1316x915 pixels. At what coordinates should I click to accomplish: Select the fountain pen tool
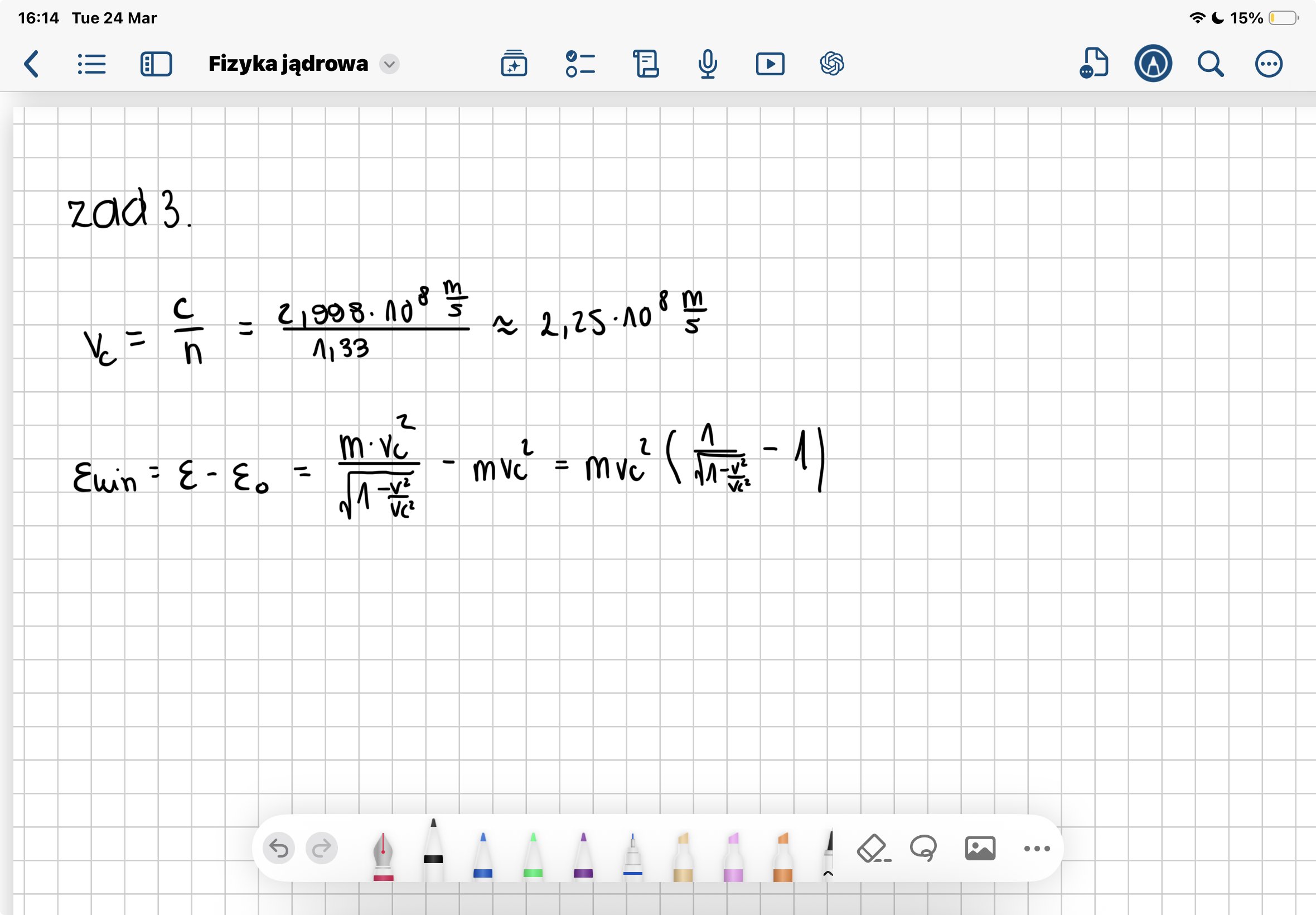tap(383, 854)
